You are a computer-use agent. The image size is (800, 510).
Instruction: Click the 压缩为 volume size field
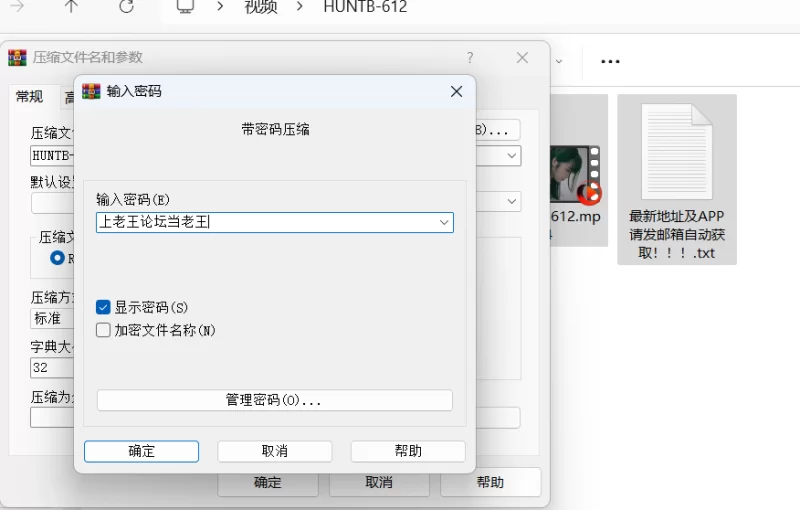53,417
